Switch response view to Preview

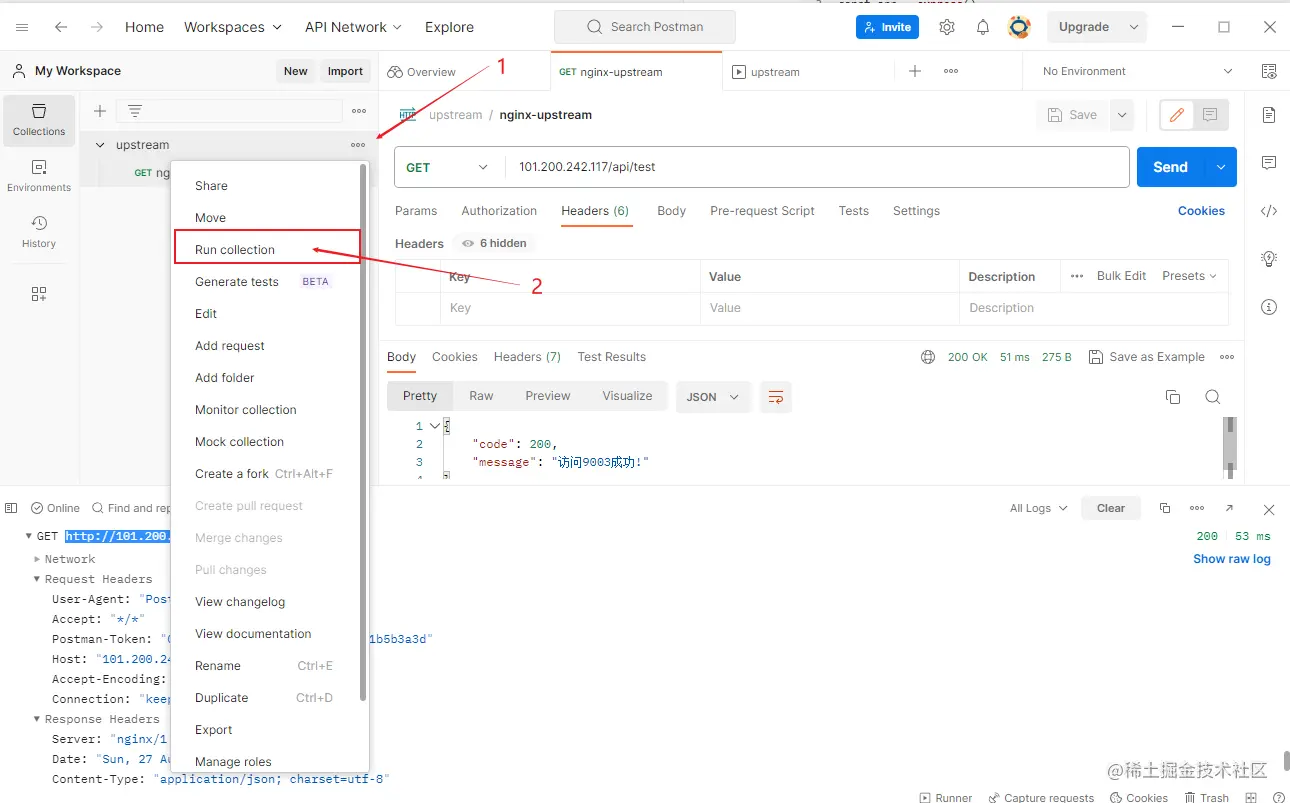[x=548, y=396]
